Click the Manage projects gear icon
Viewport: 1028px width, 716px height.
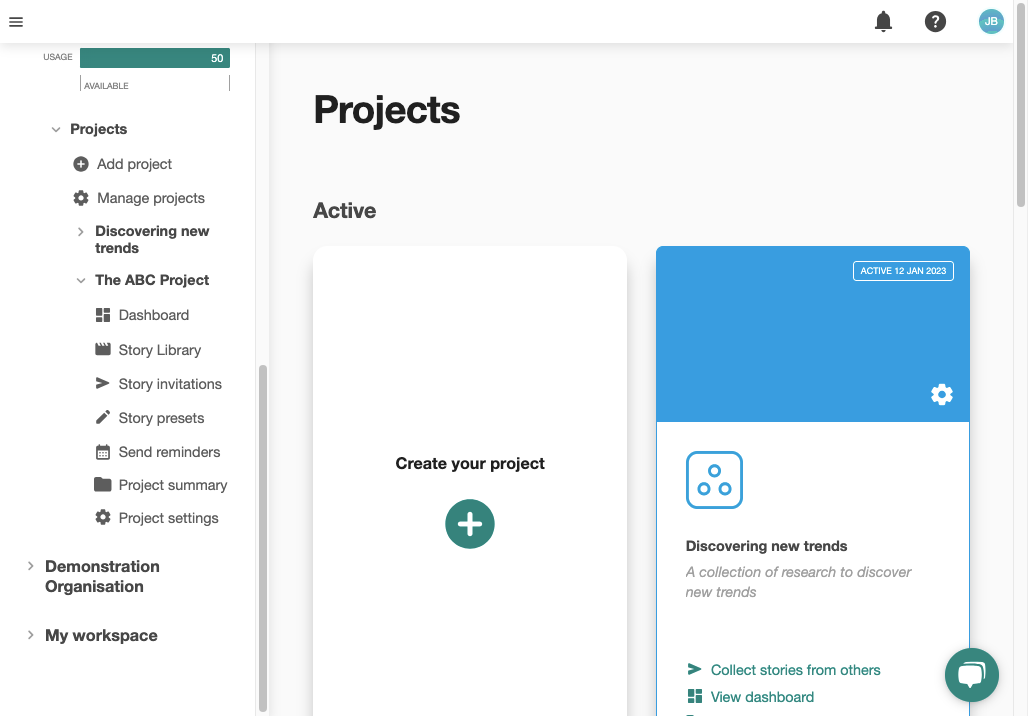point(81,198)
